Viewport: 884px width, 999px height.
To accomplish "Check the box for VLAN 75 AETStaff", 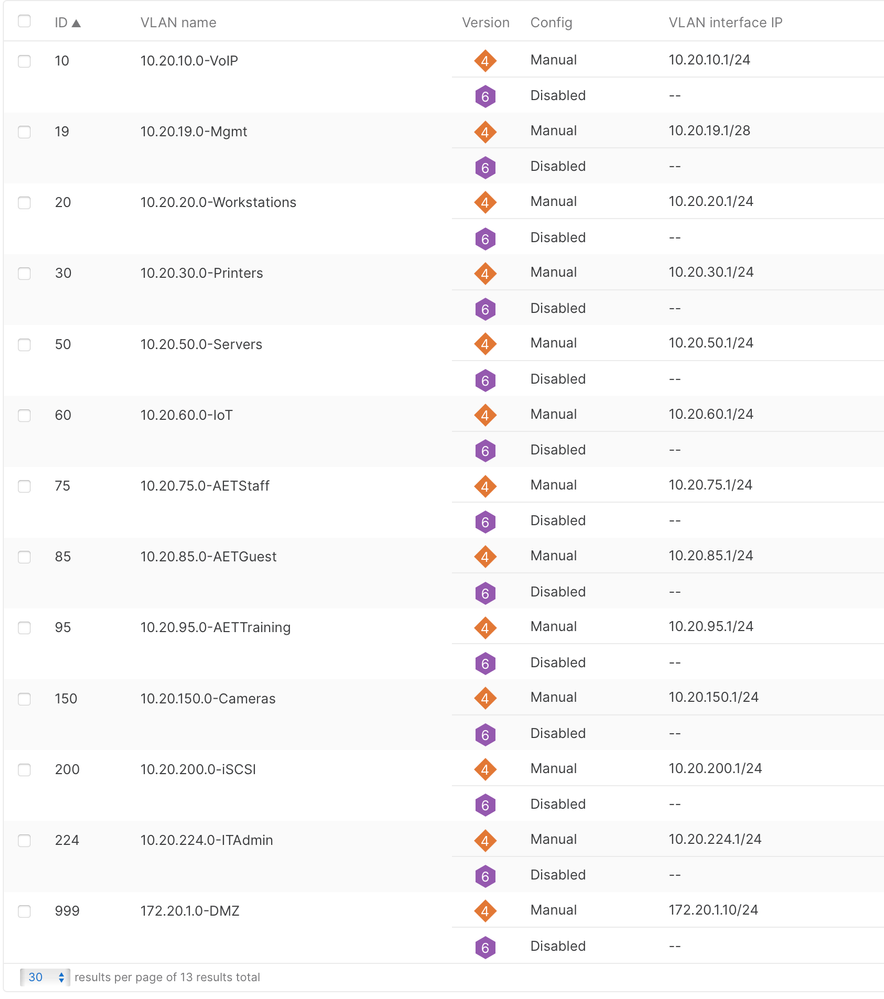I will coord(25,486).
